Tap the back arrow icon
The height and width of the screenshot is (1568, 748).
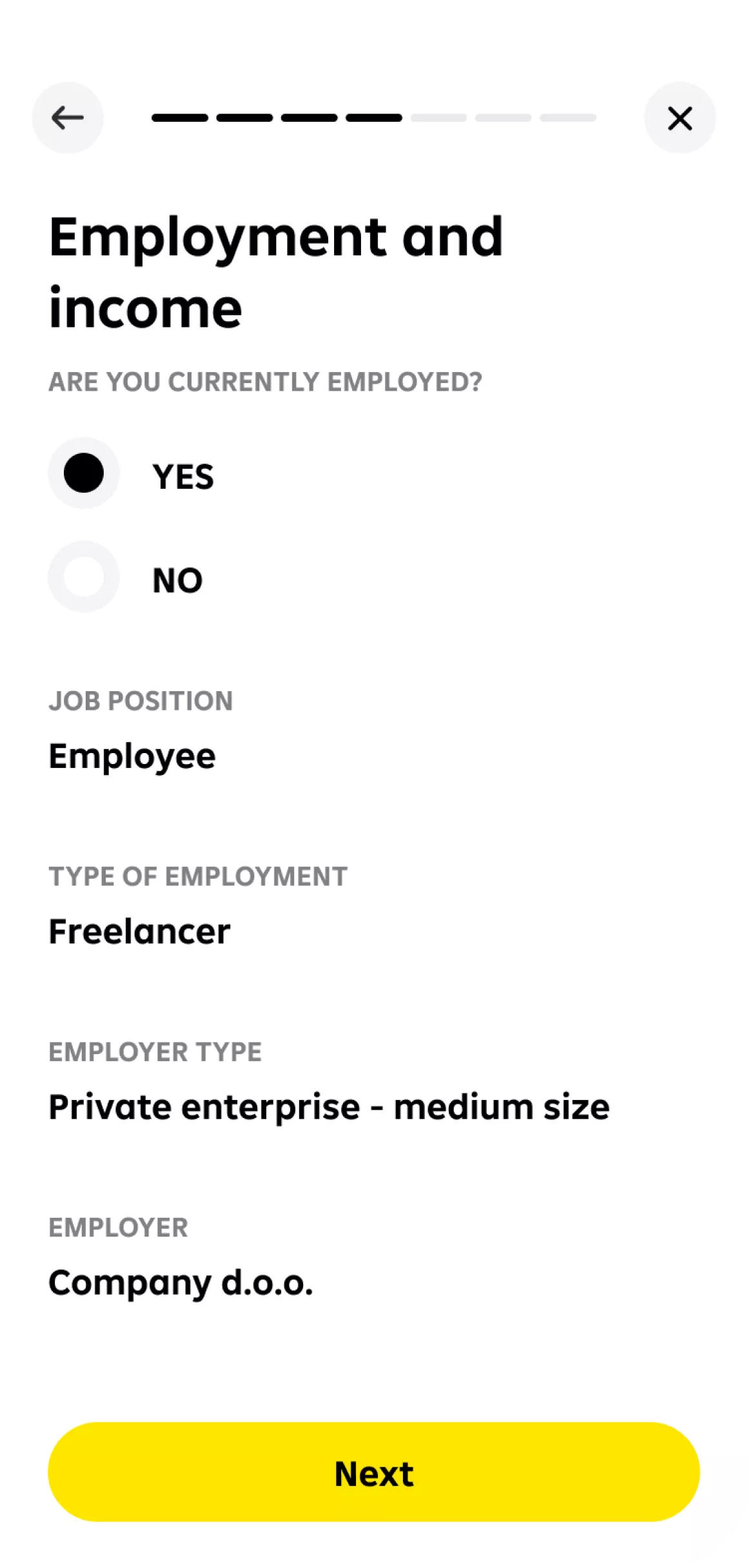point(68,118)
